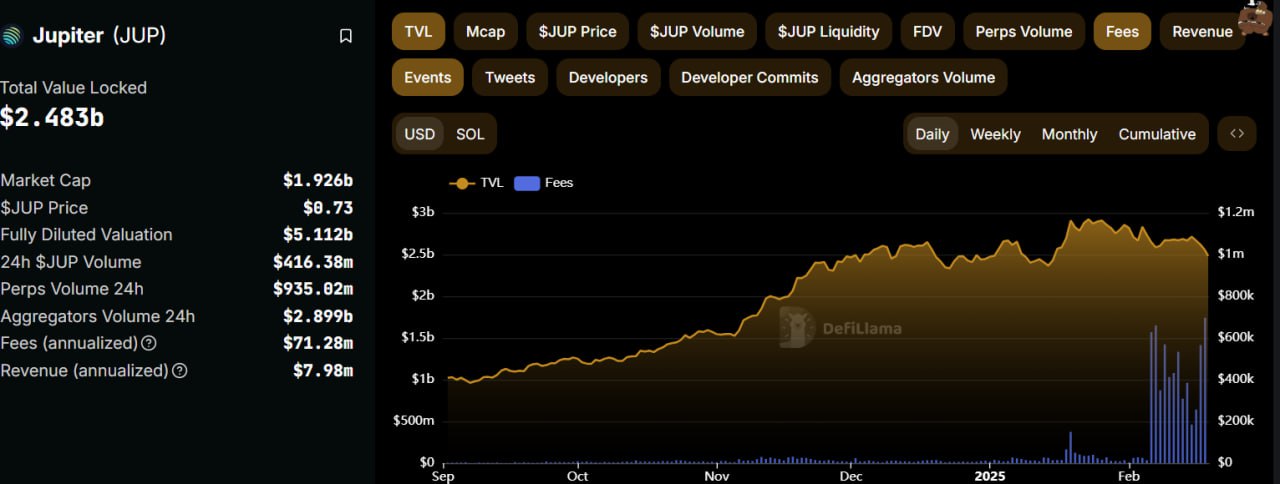Image resolution: width=1280 pixels, height=484 pixels.
Task: Select USD denomination
Action: (420, 134)
